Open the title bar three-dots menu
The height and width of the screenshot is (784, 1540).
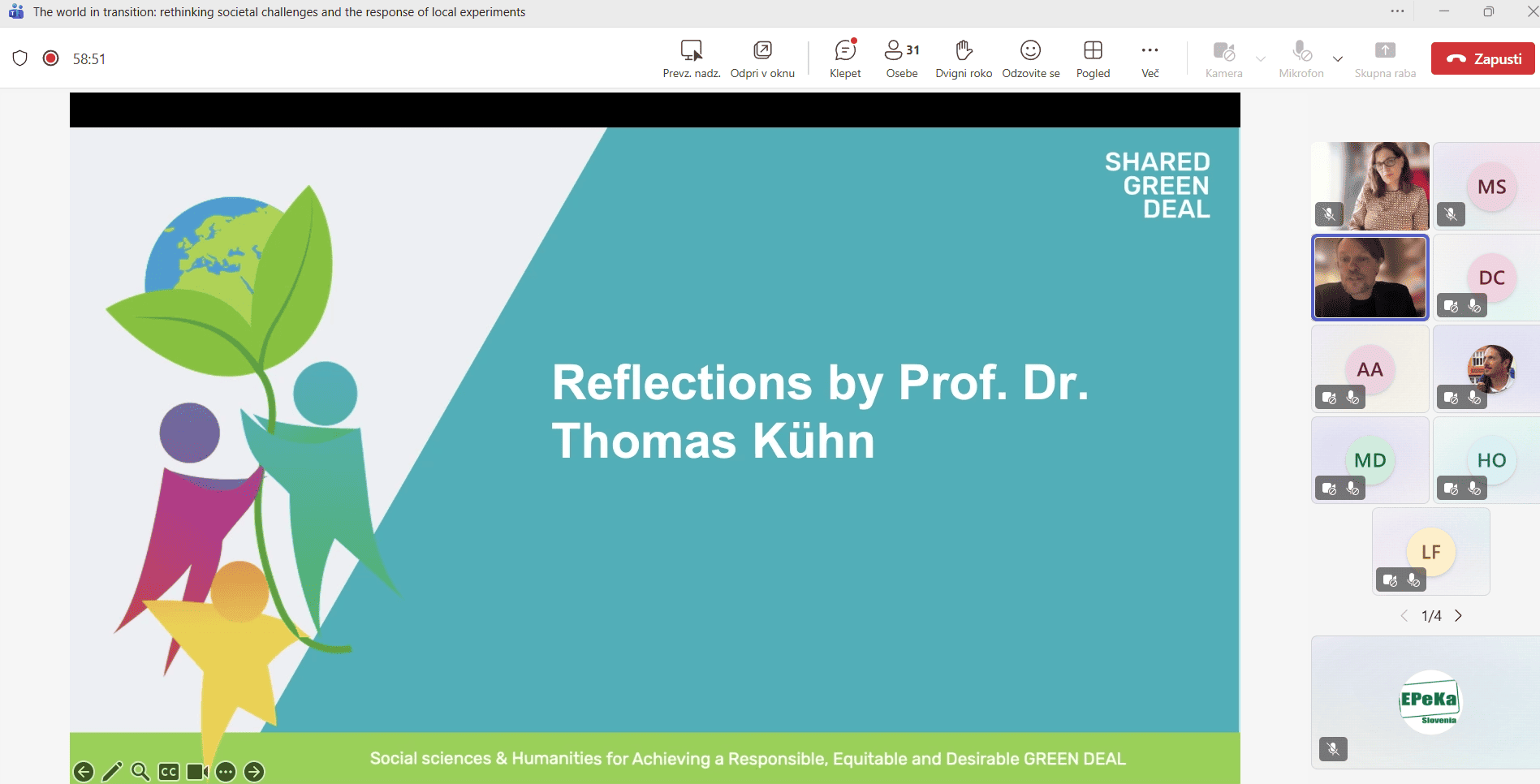(x=1397, y=11)
